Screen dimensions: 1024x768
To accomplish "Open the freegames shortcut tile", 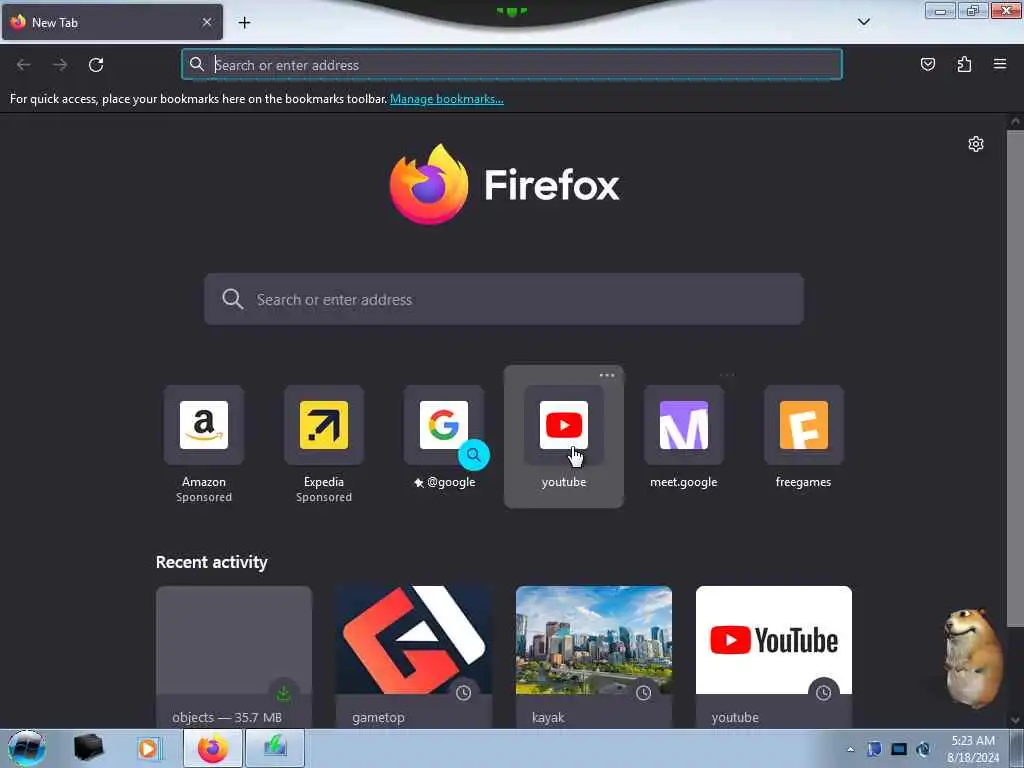I will pos(803,438).
